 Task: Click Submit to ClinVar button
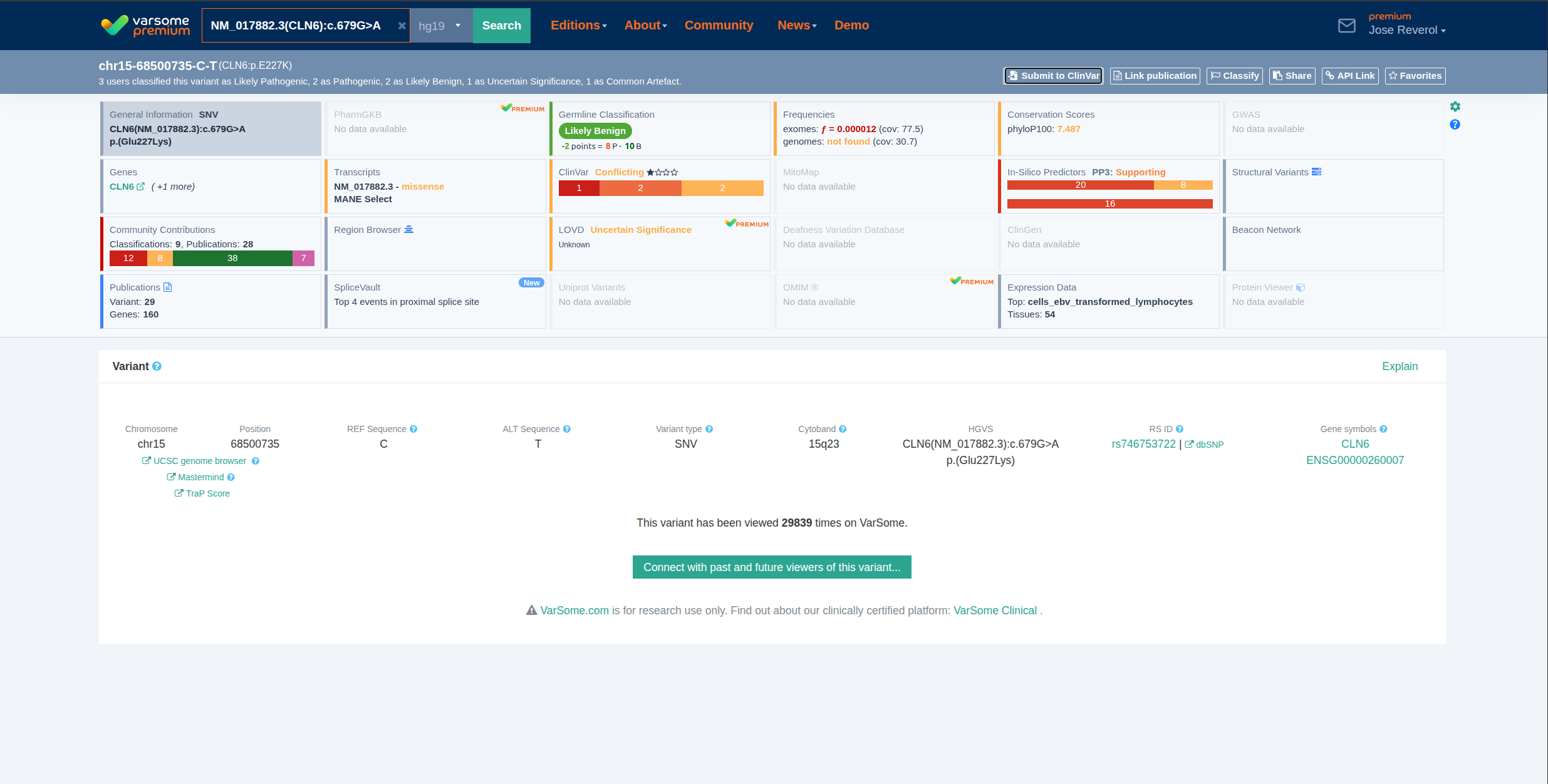pos(1053,76)
